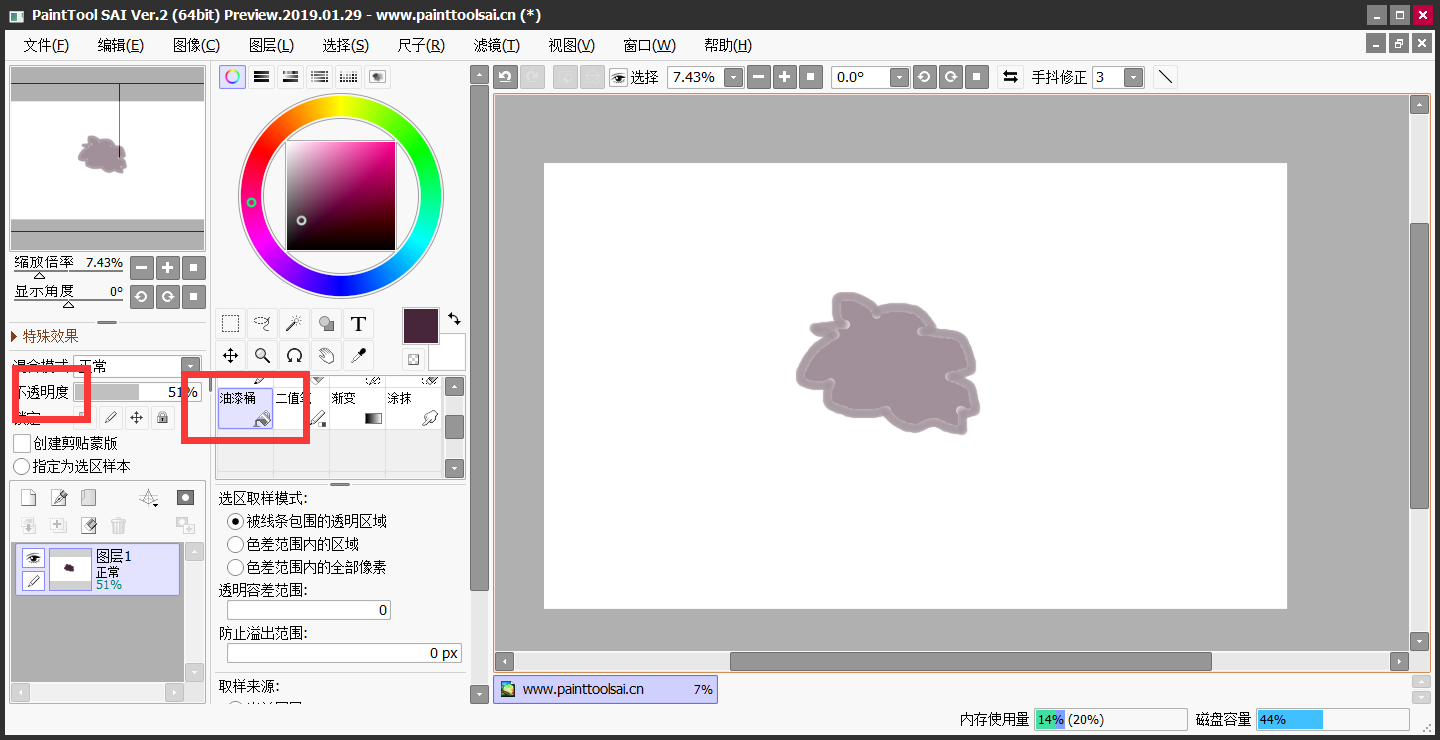The height and width of the screenshot is (740, 1440).
Task: Select the magic wand tool
Action: coord(294,324)
